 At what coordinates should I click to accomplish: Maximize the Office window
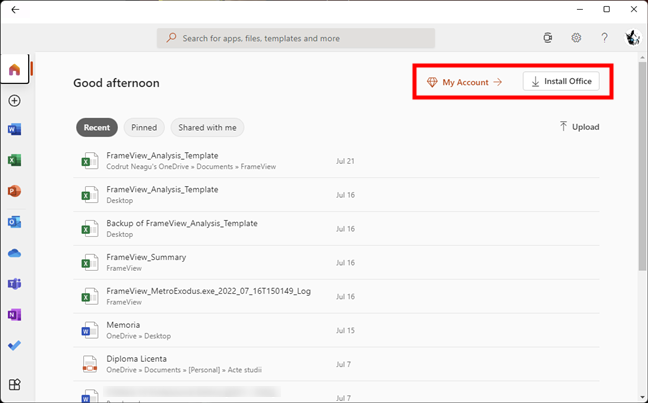coord(606,9)
